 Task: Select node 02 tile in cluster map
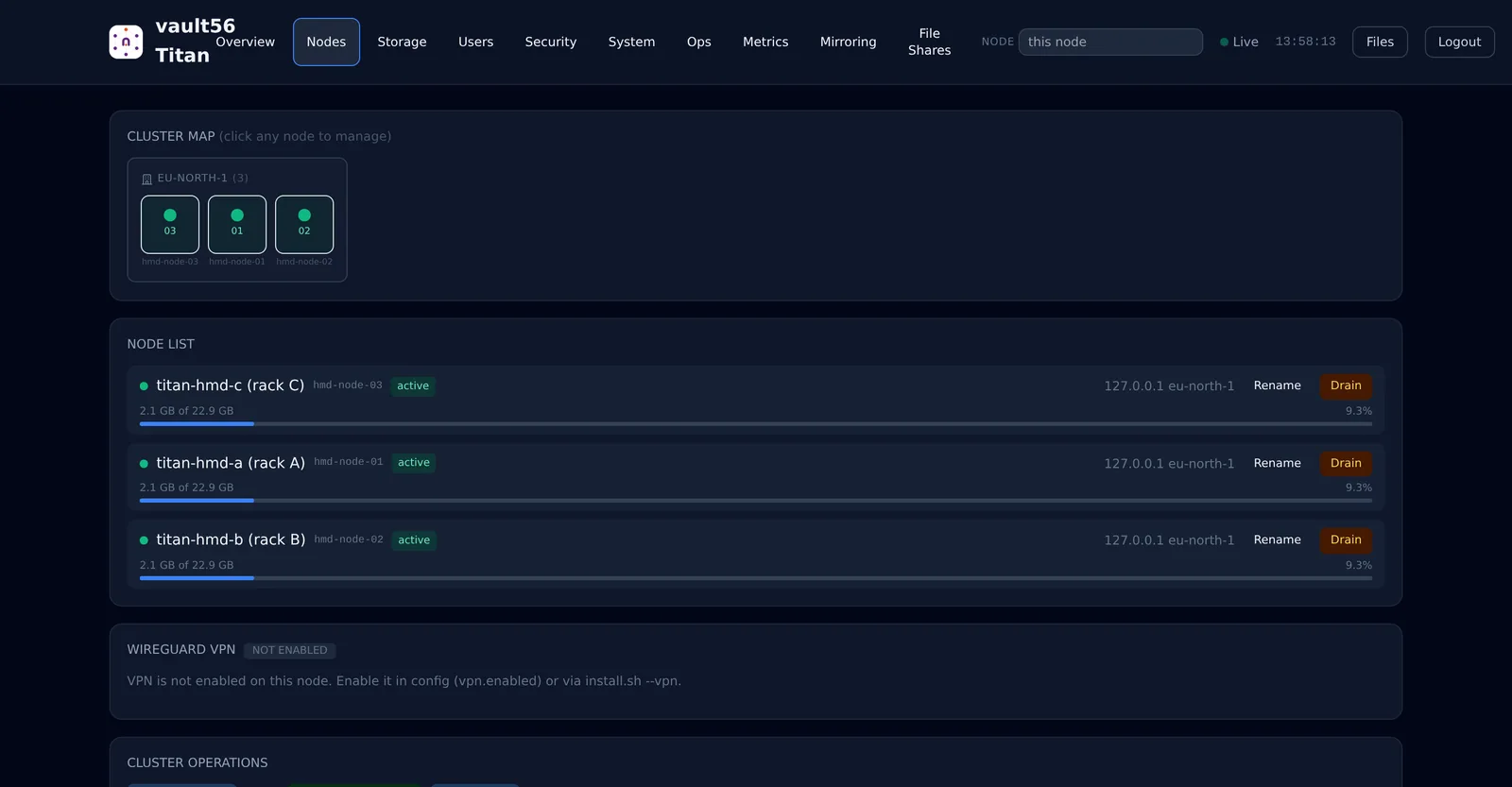click(304, 224)
